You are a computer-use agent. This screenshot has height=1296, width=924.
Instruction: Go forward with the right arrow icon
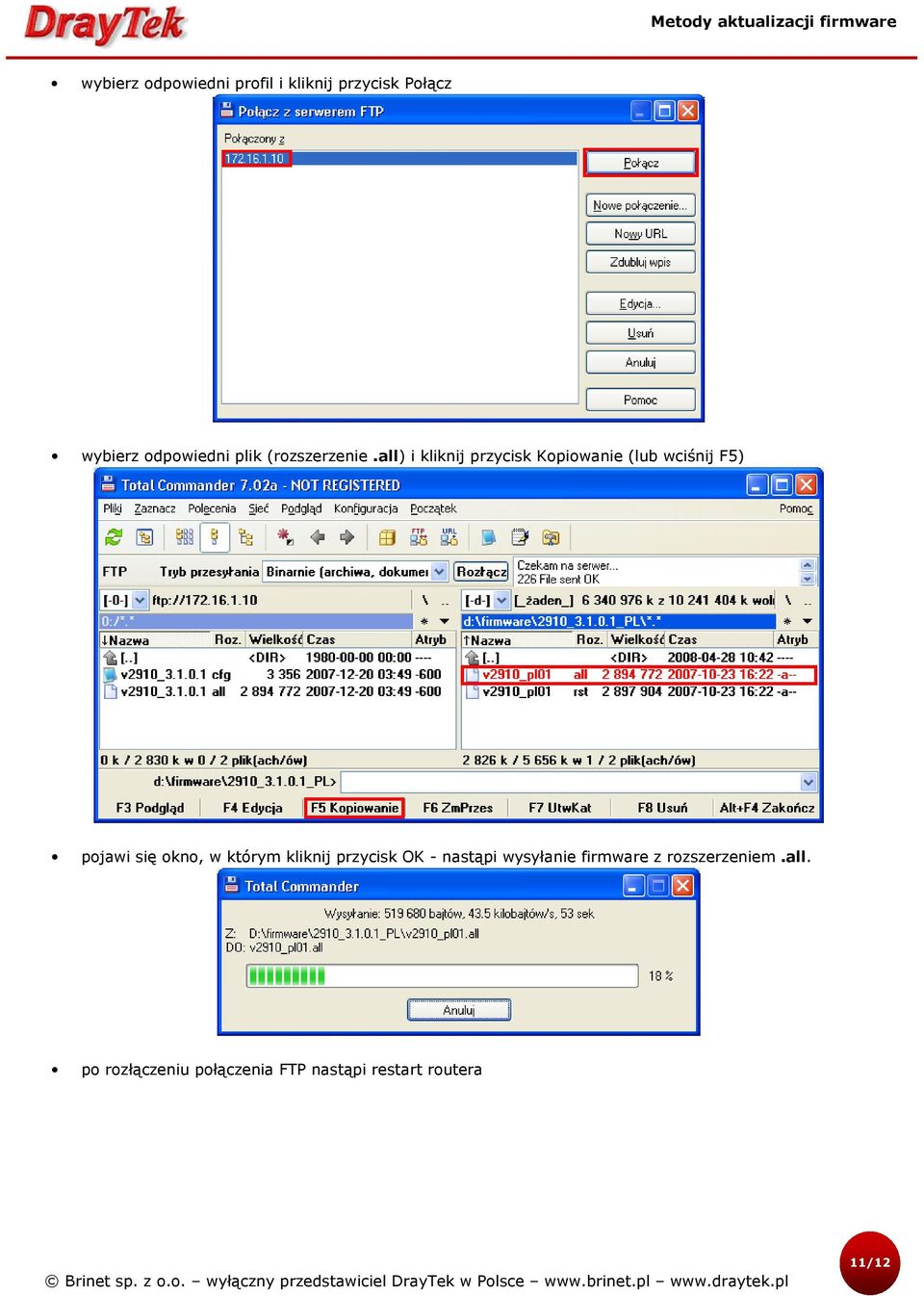[x=347, y=537]
